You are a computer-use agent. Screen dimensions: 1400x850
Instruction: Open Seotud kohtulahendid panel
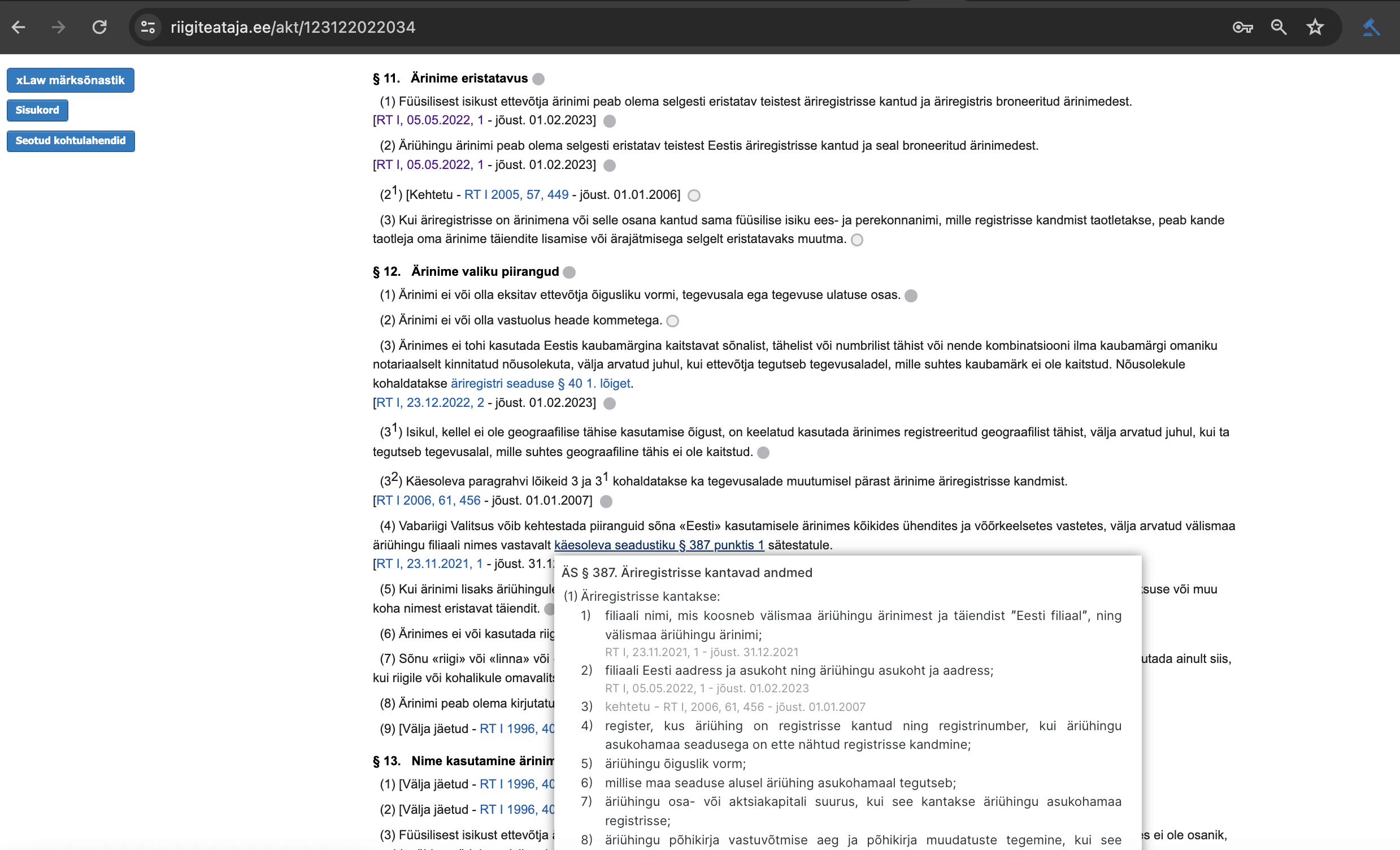(71, 141)
